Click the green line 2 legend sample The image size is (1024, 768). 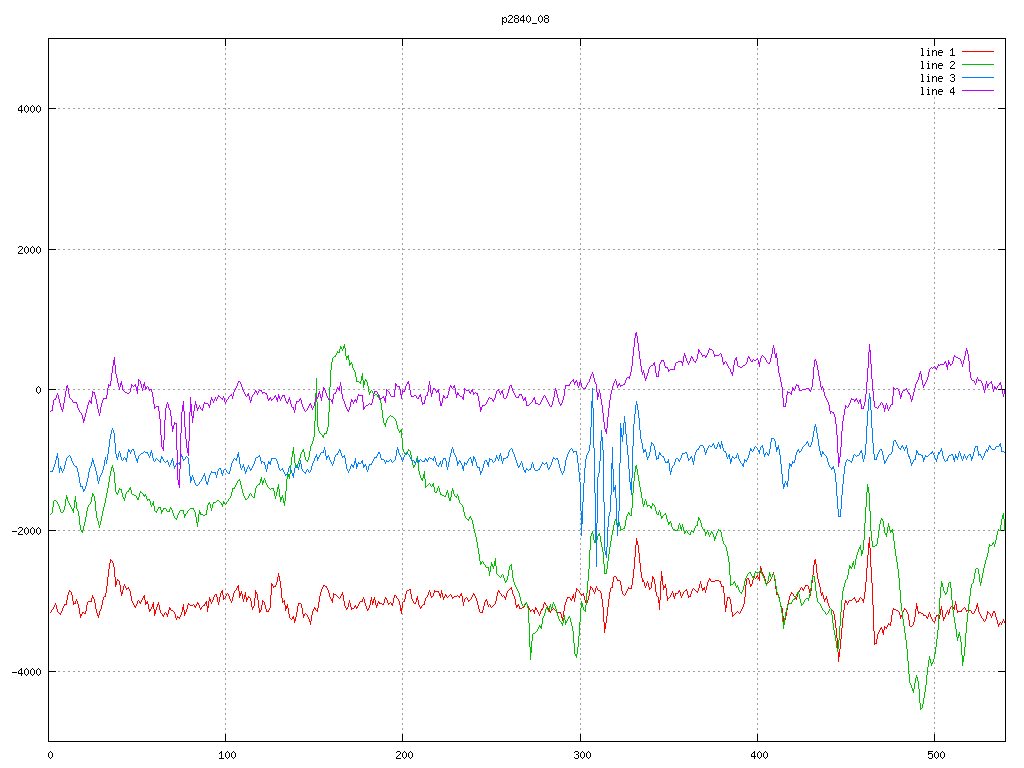click(x=978, y=65)
